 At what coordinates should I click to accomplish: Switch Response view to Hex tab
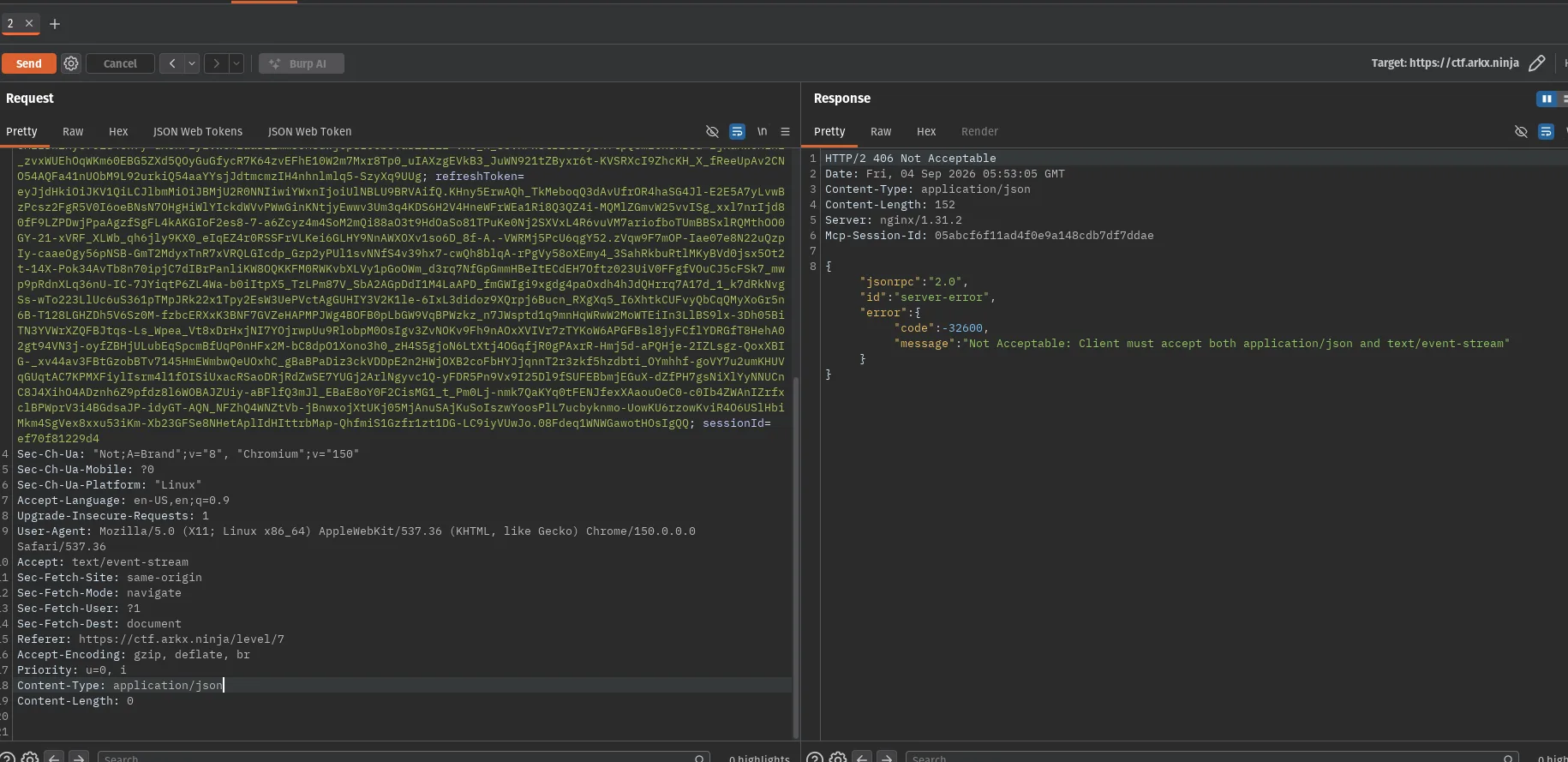(926, 131)
